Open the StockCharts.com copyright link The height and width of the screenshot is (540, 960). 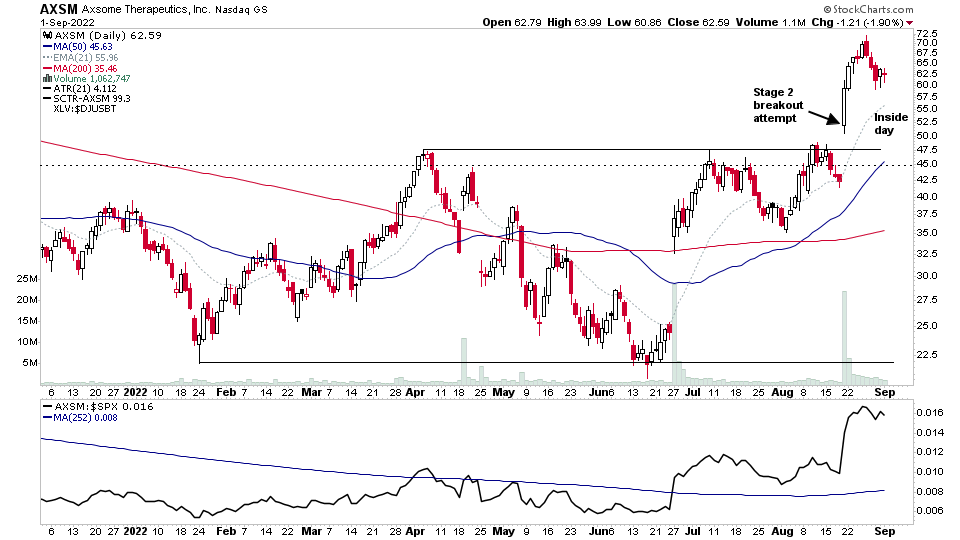click(x=868, y=9)
